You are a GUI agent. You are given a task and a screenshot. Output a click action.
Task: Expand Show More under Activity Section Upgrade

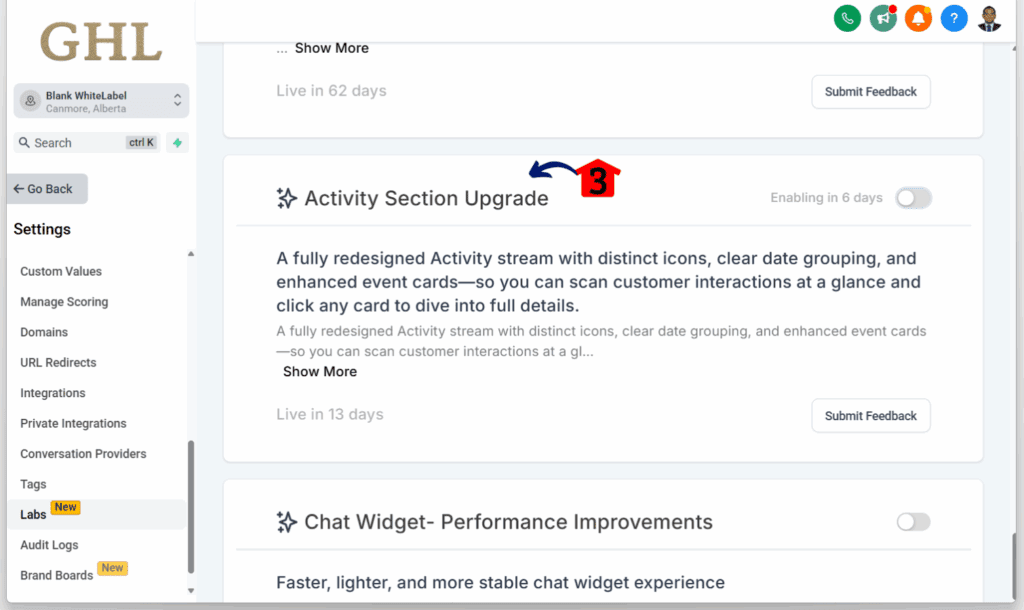pyautogui.click(x=320, y=372)
